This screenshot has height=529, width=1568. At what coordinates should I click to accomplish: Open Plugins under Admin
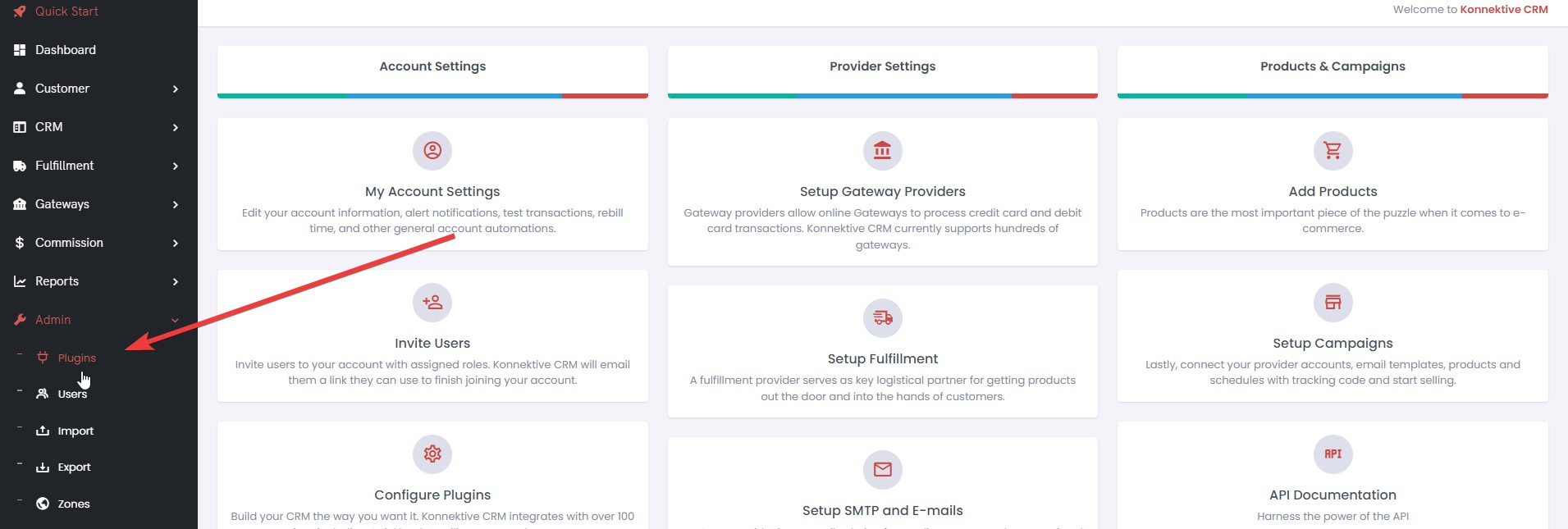tap(76, 358)
